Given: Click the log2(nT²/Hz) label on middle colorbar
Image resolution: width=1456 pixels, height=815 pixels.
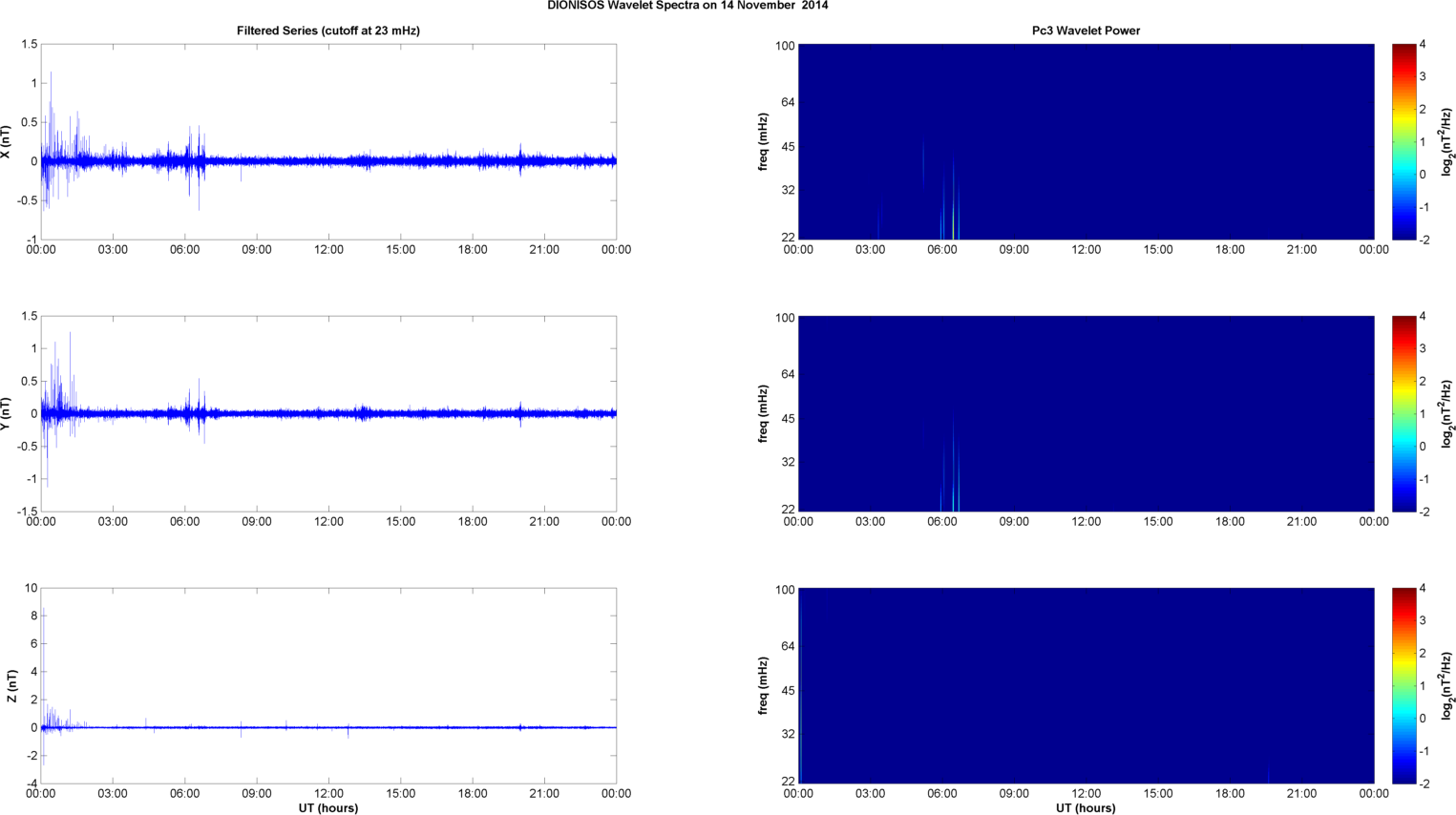Looking at the screenshot, I should pos(1446,413).
